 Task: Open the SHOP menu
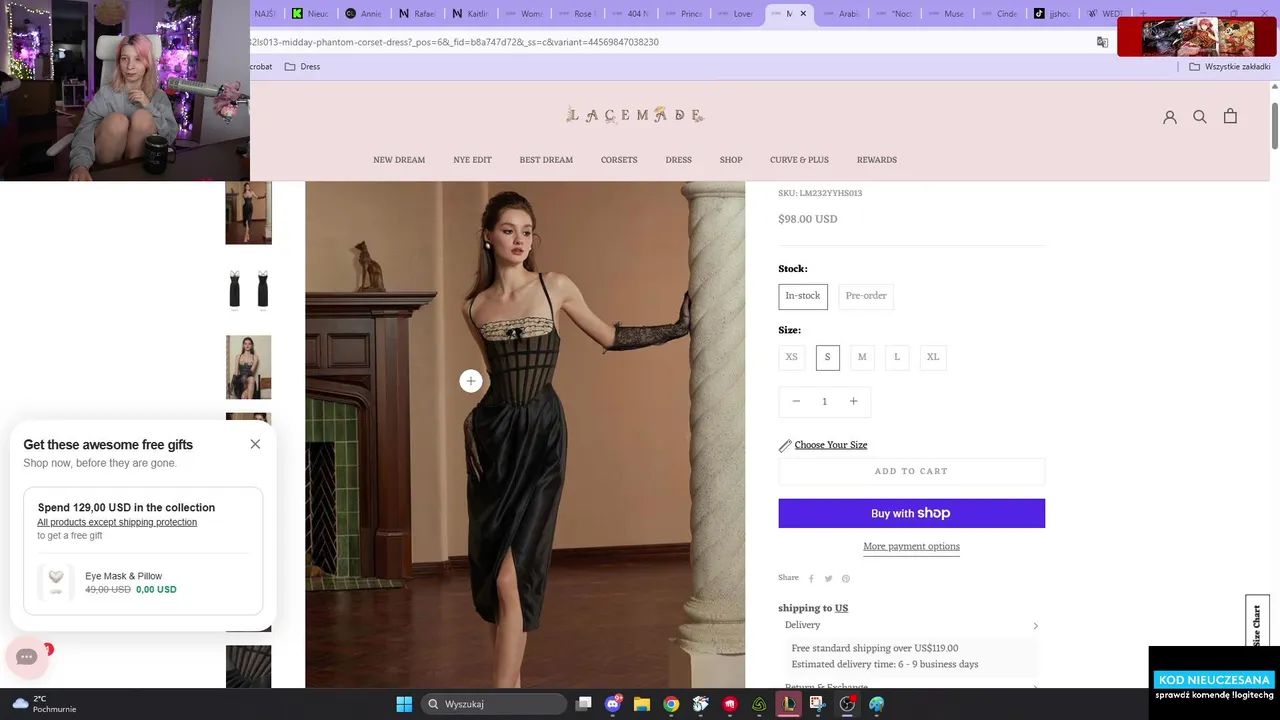[731, 160]
